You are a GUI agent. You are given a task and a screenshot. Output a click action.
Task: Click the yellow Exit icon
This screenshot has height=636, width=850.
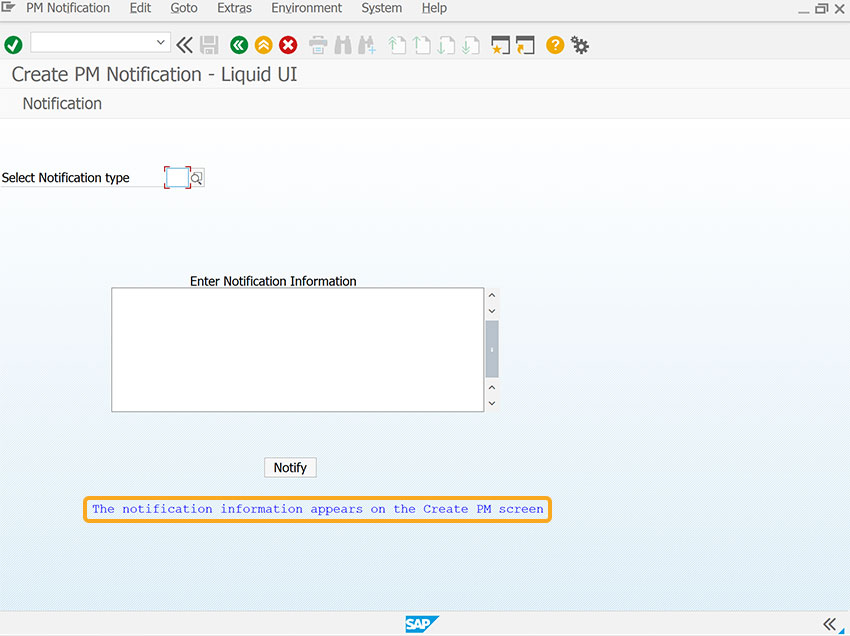click(x=263, y=45)
